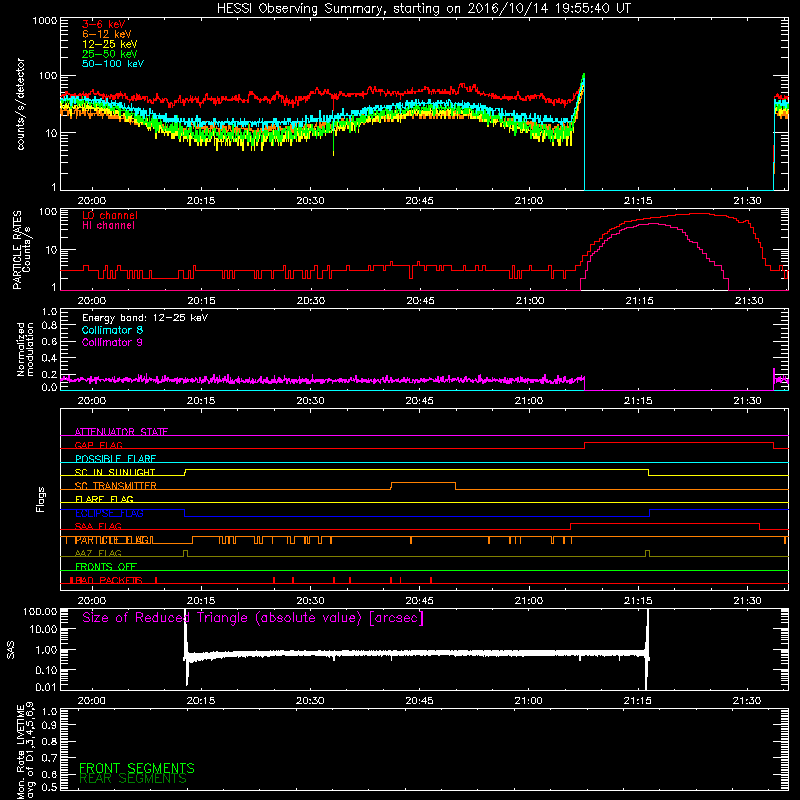Select the POSSIBLE FLARE flag label
This screenshot has width=800, height=800.
pyautogui.click(x=115, y=459)
